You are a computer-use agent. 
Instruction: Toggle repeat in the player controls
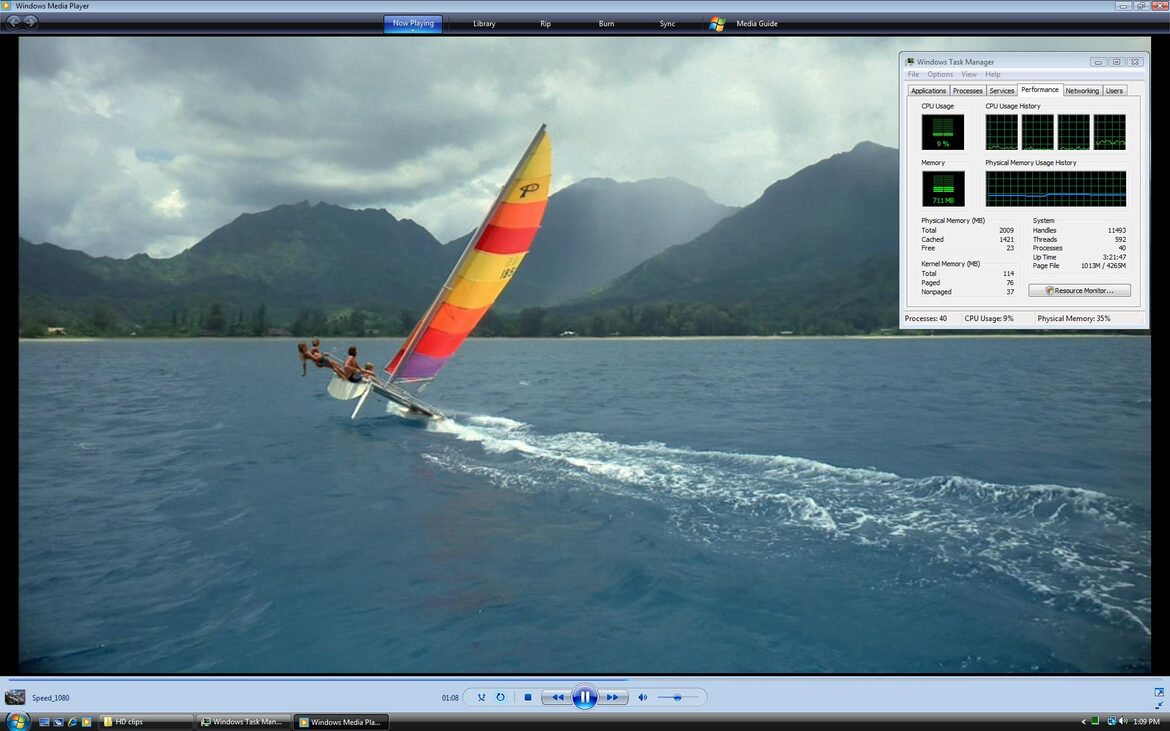pos(501,697)
